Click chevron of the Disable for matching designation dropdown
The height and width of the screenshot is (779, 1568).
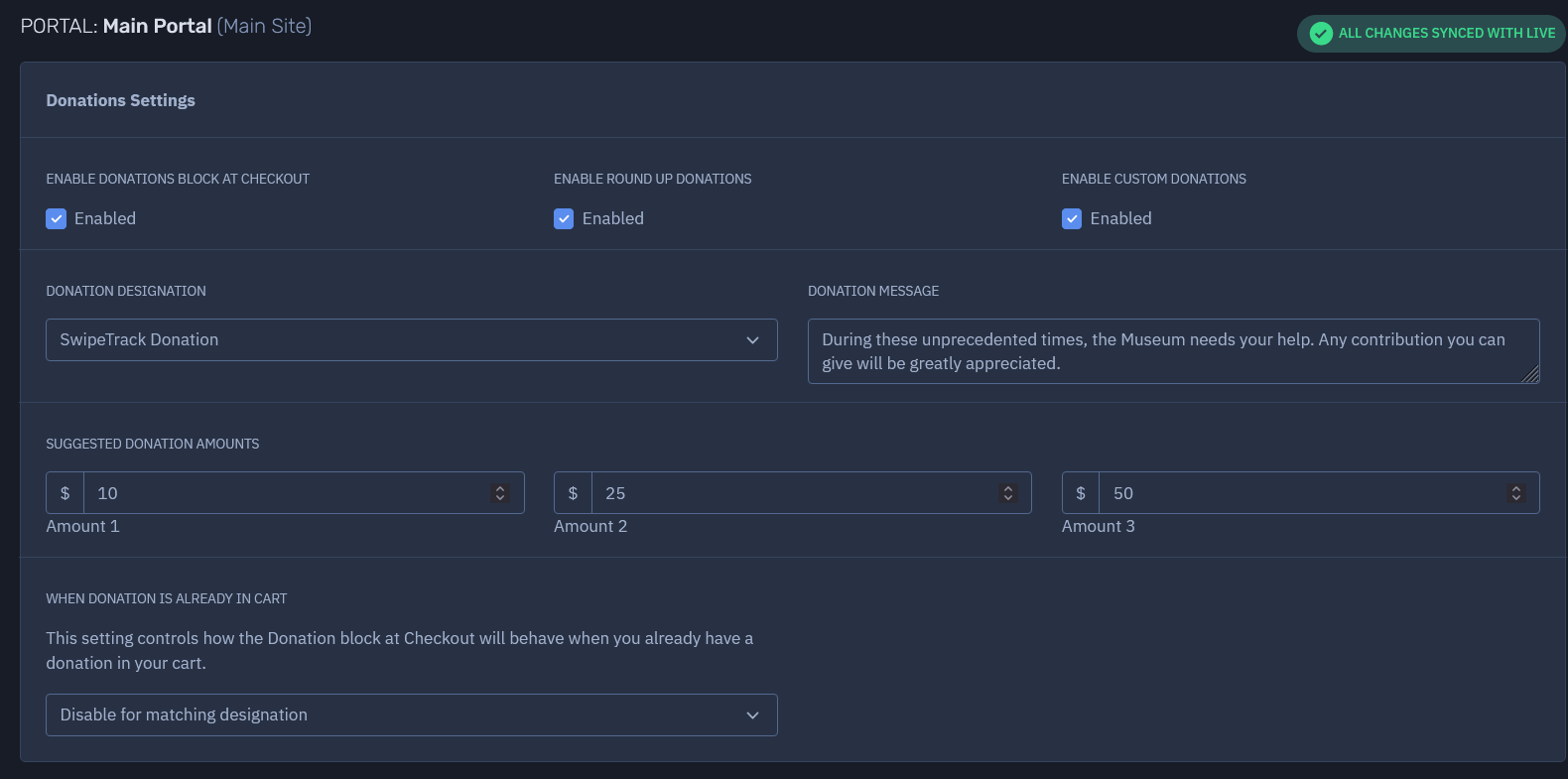(x=753, y=715)
